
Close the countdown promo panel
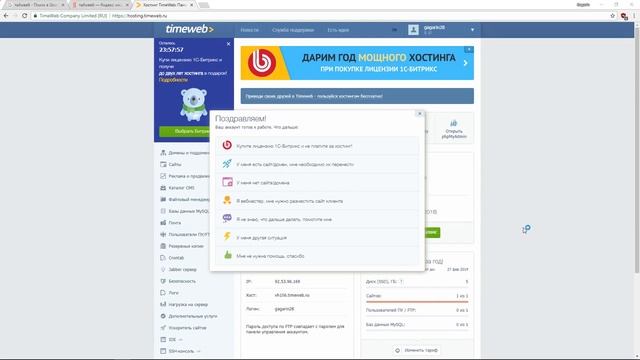[229, 44]
